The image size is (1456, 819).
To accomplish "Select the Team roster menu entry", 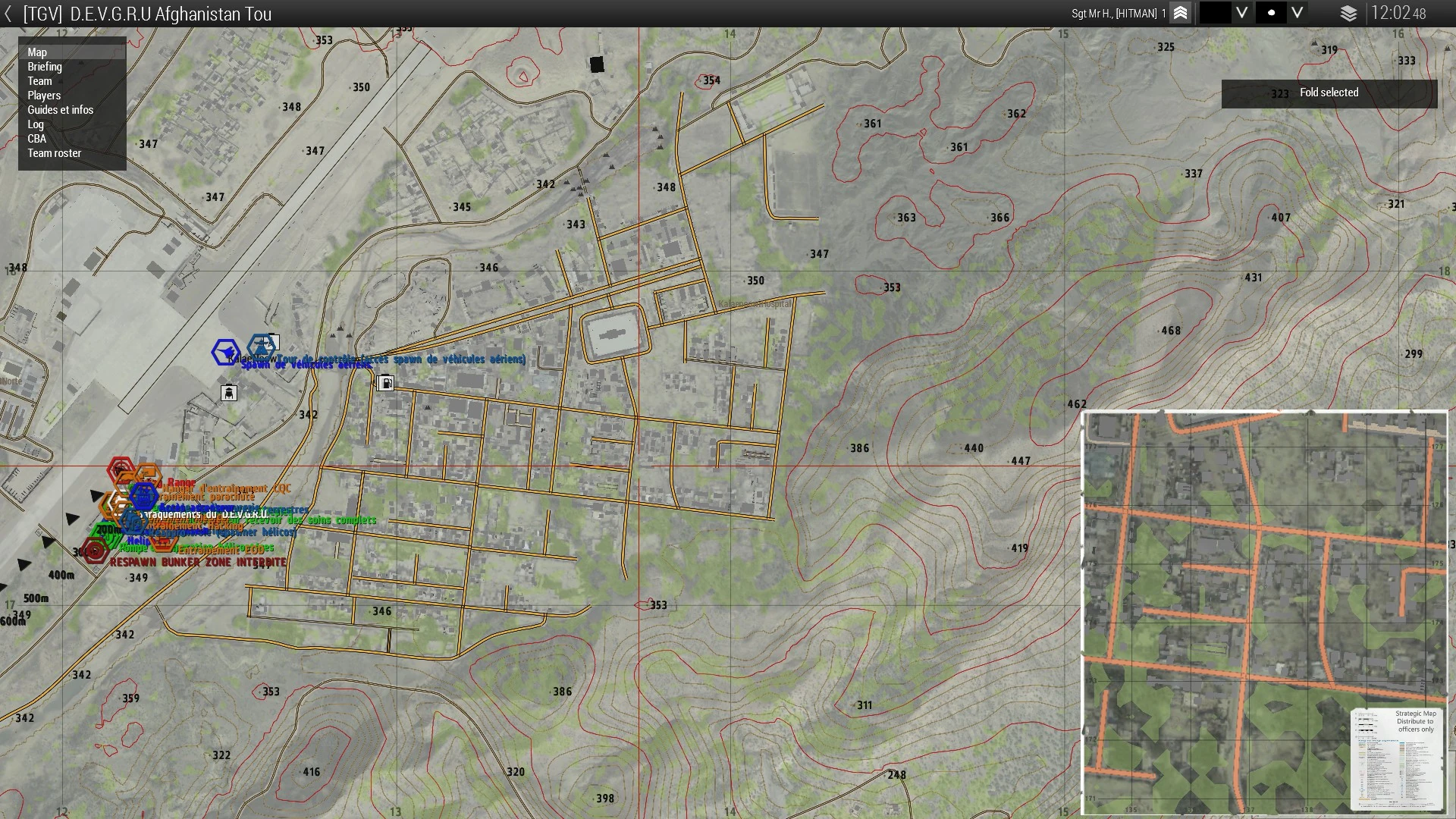I will (54, 153).
